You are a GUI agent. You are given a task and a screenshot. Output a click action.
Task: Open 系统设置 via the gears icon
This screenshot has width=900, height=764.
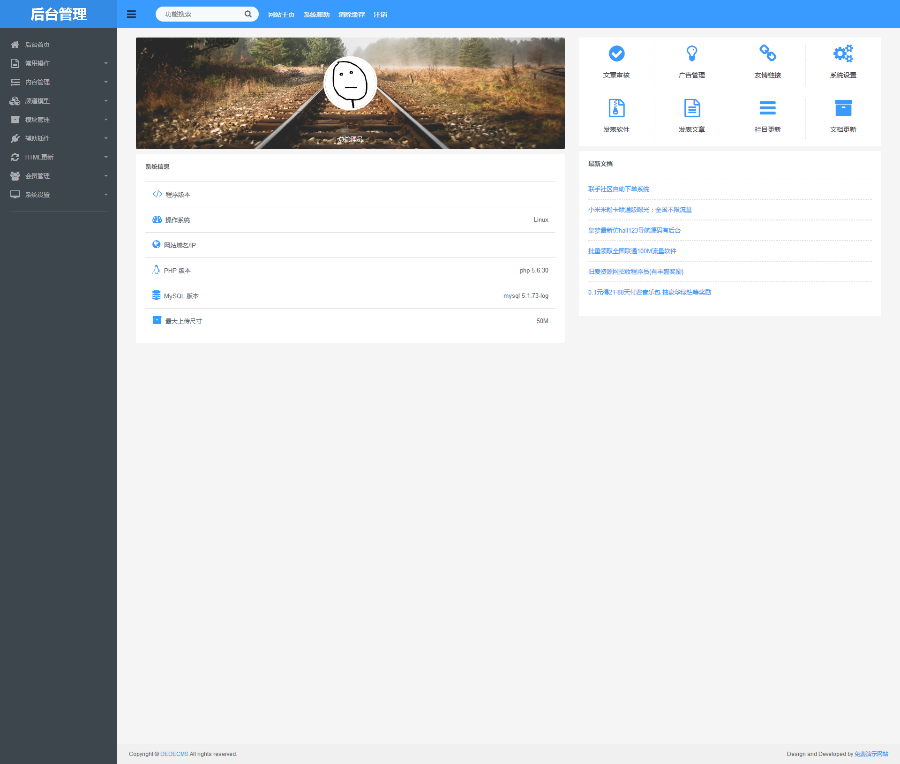click(843, 53)
